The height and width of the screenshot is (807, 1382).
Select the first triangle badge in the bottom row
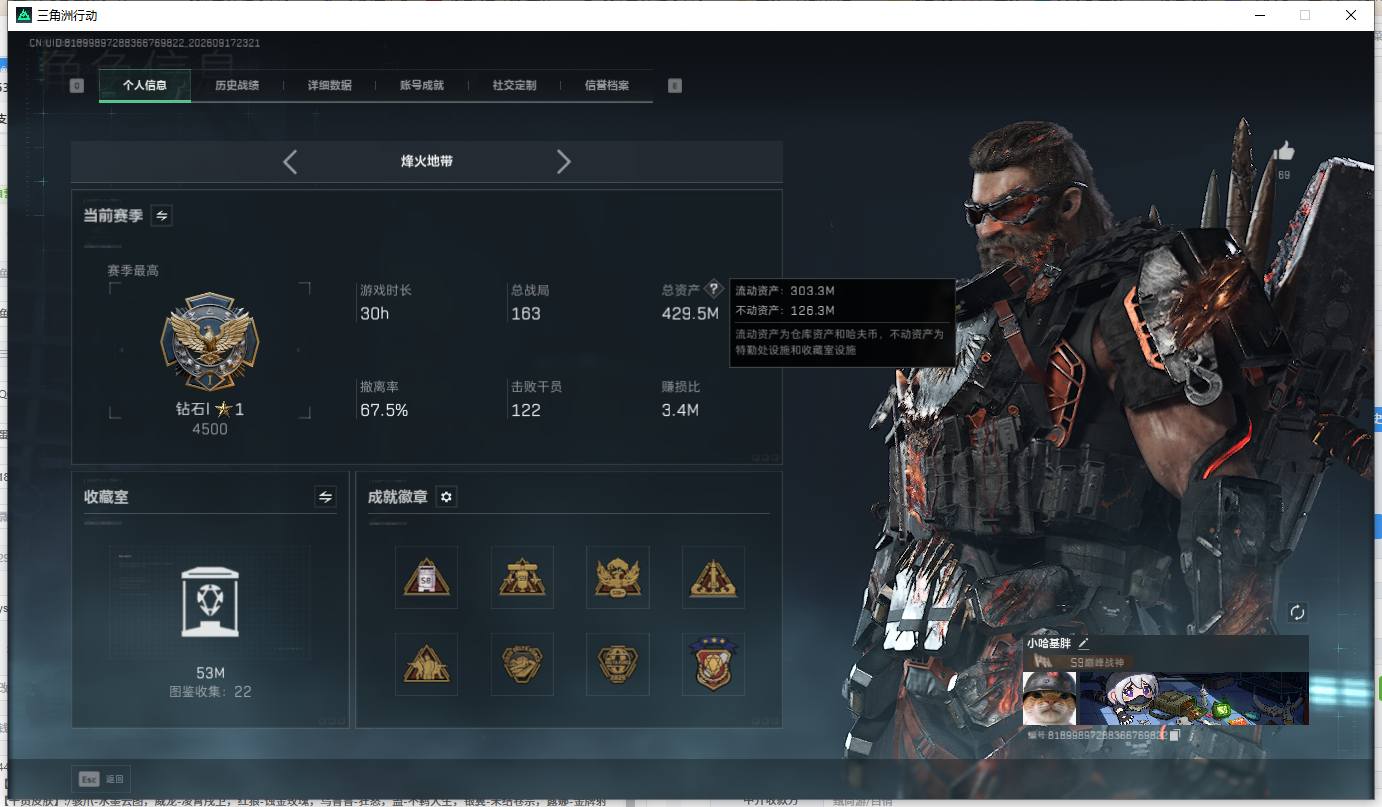pos(426,664)
